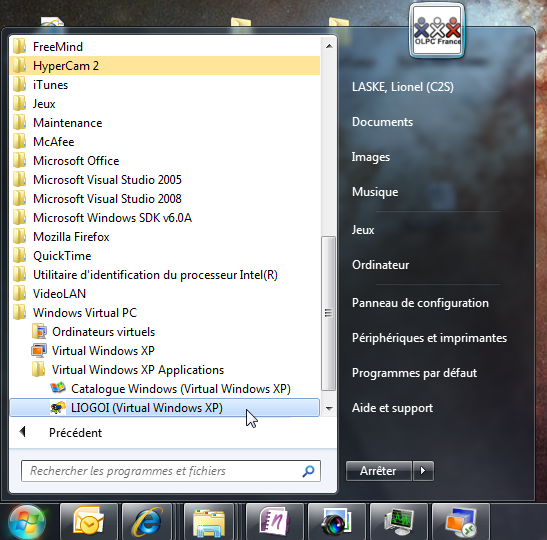
Task: Expand the Microsoft Office folder
Action: pyautogui.click(x=165, y=161)
